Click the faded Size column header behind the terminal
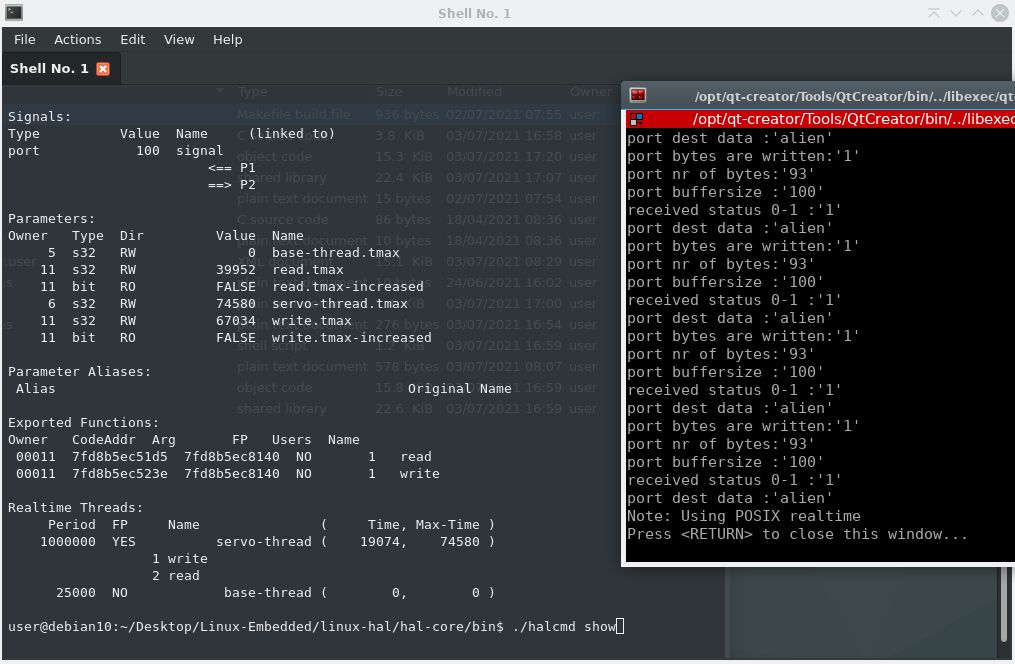 pyautogui.click(x=389, y=92)
